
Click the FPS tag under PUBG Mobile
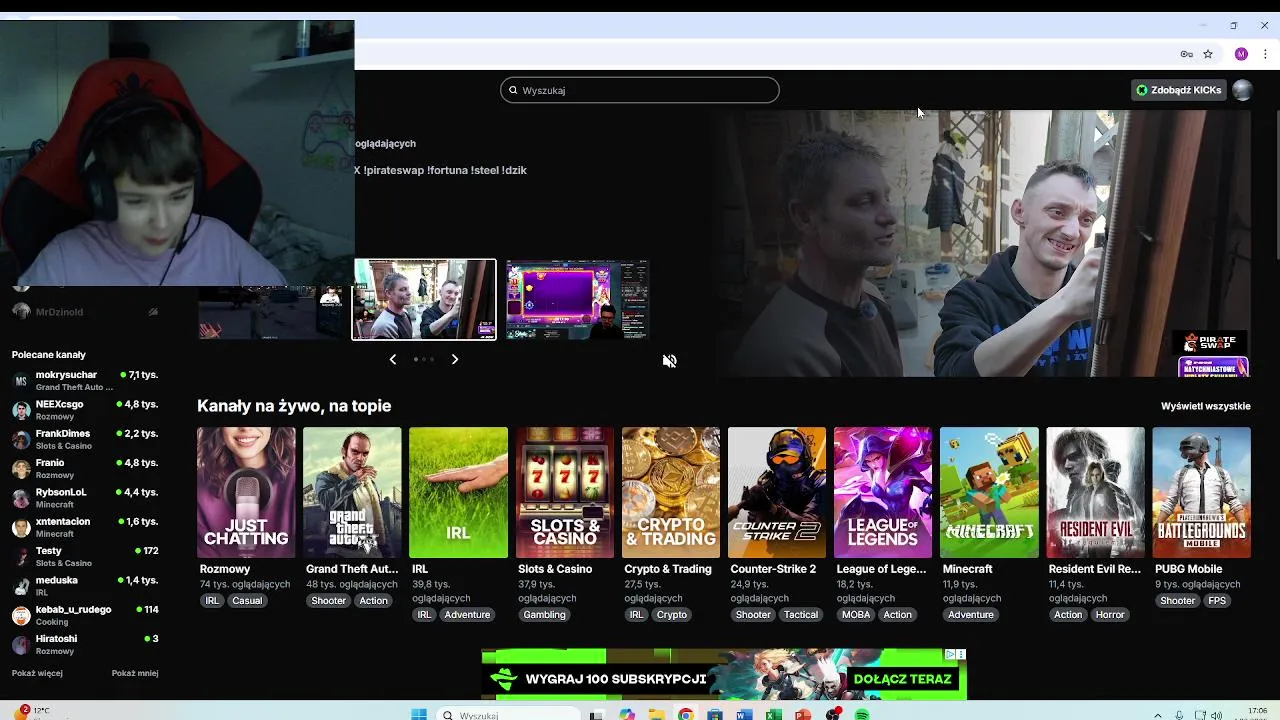pyautogui.click(x=1217, y=601)
